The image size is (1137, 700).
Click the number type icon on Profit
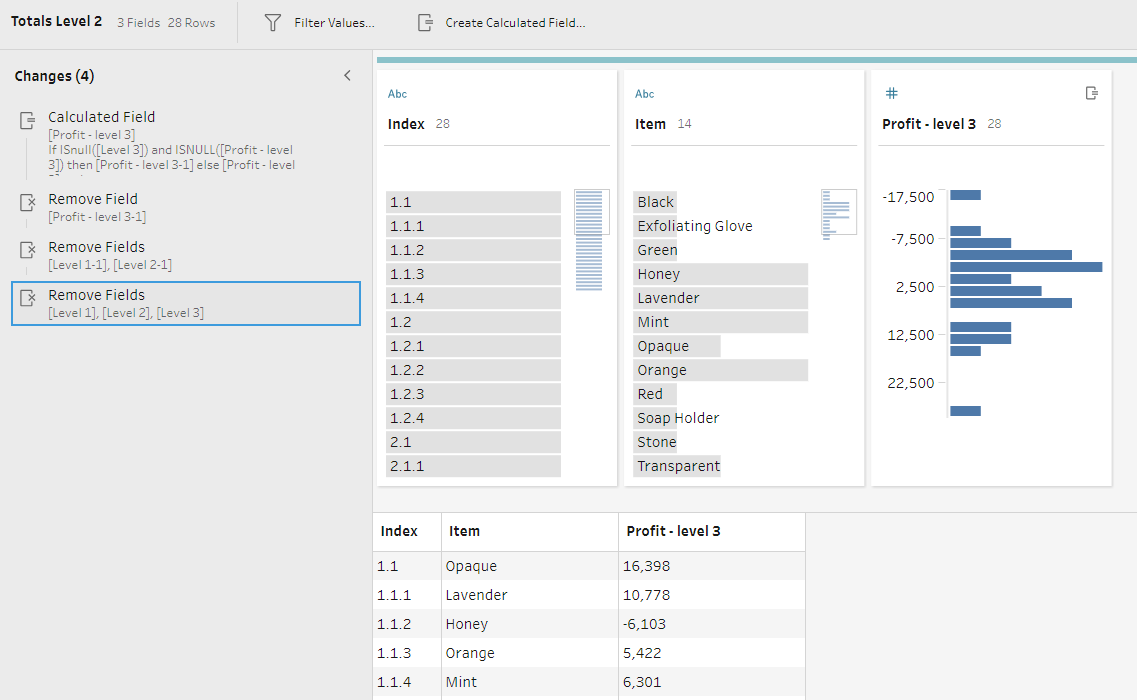pyautogui.click(x=891, y=93)
